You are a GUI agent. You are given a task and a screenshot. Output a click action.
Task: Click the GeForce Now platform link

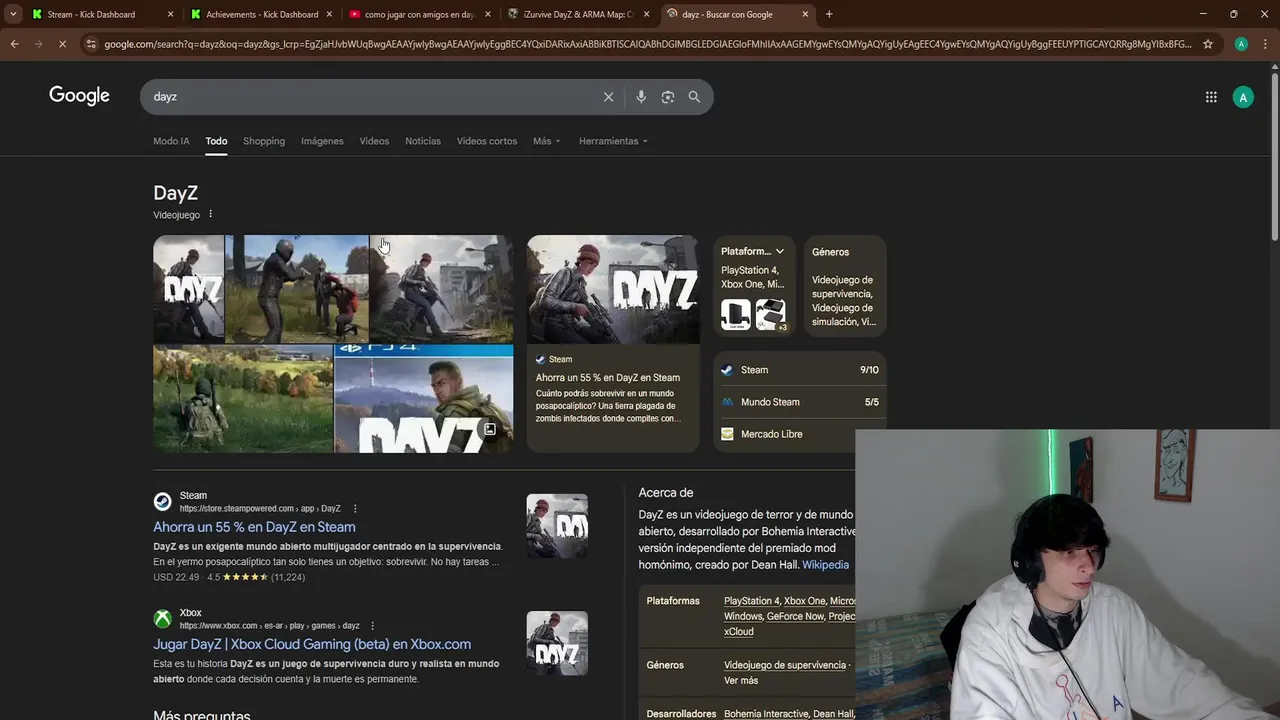(795, 616)
